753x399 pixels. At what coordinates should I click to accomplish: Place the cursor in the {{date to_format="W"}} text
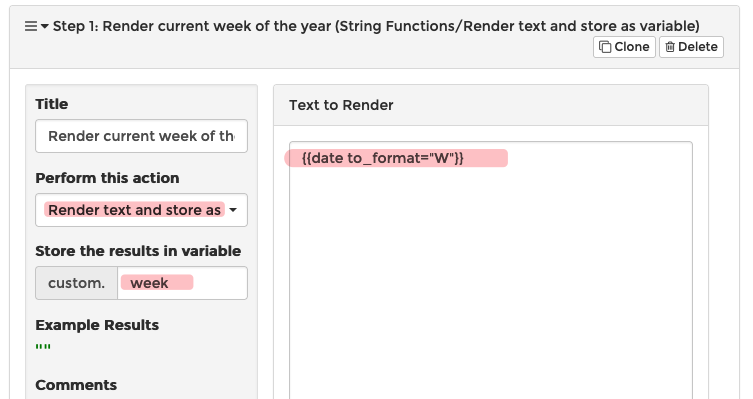(x=383, y=158)
